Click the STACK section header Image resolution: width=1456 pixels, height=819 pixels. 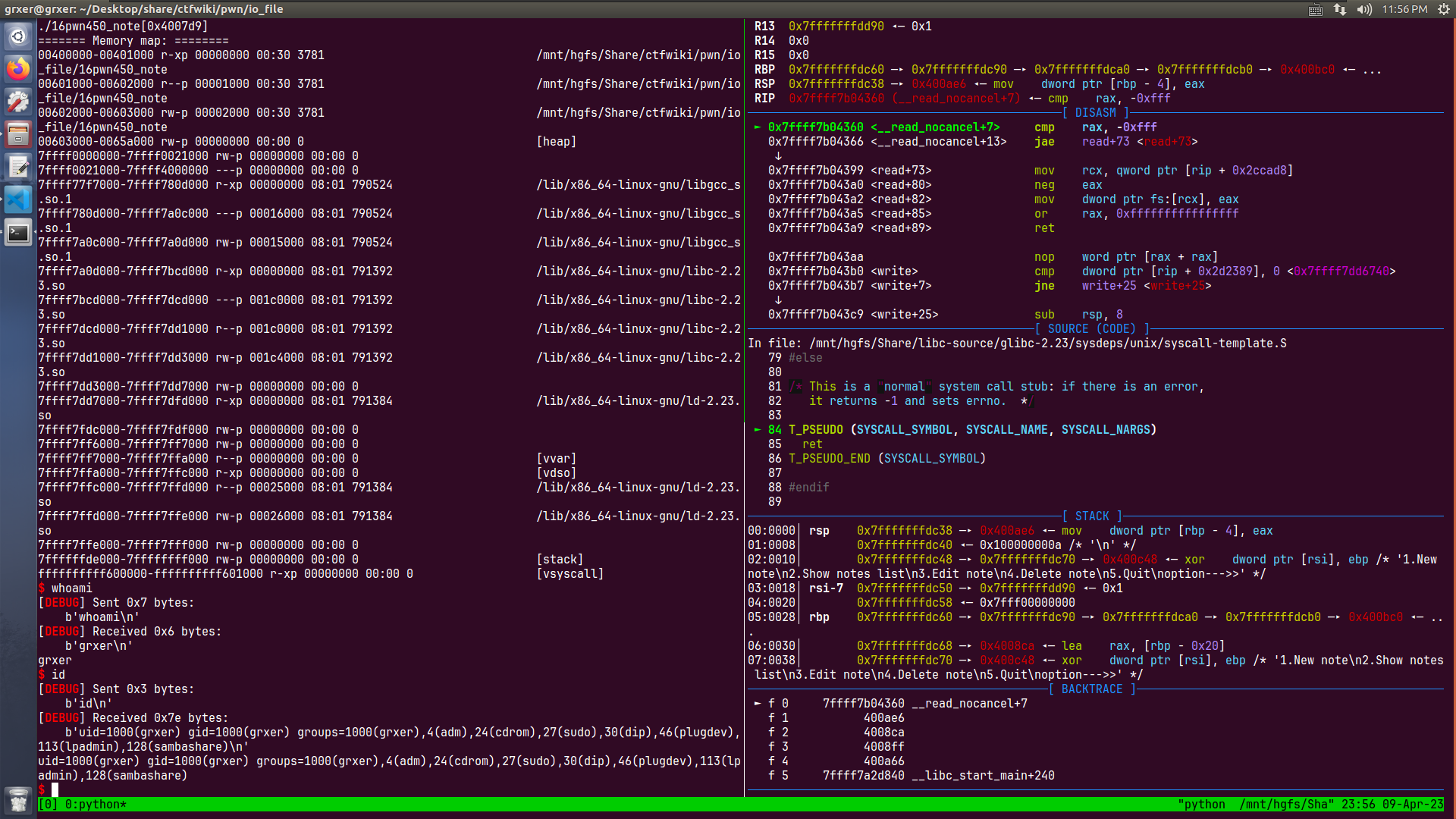click(x=1092, y=516)
